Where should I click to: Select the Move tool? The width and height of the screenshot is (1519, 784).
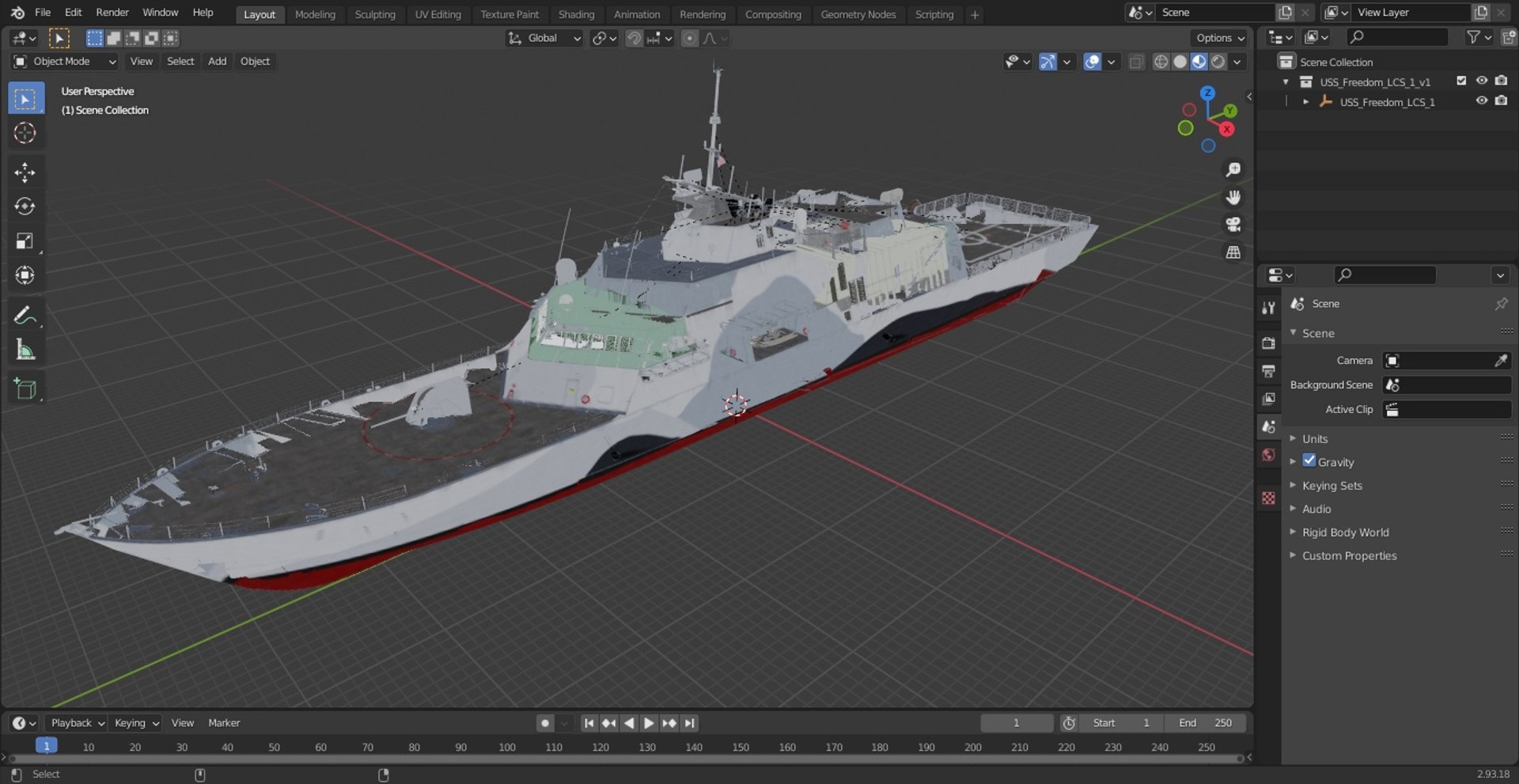(x=25, y=172)
